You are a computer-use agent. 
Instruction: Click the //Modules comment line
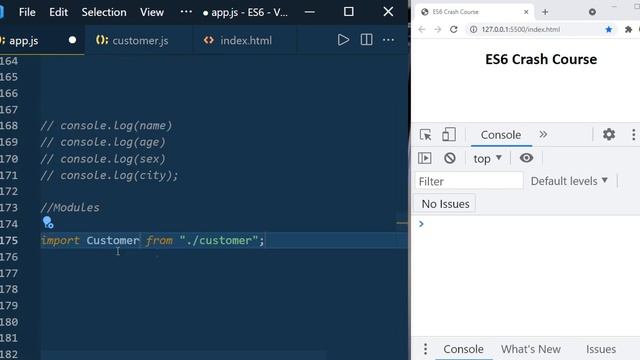coord(70,208)
